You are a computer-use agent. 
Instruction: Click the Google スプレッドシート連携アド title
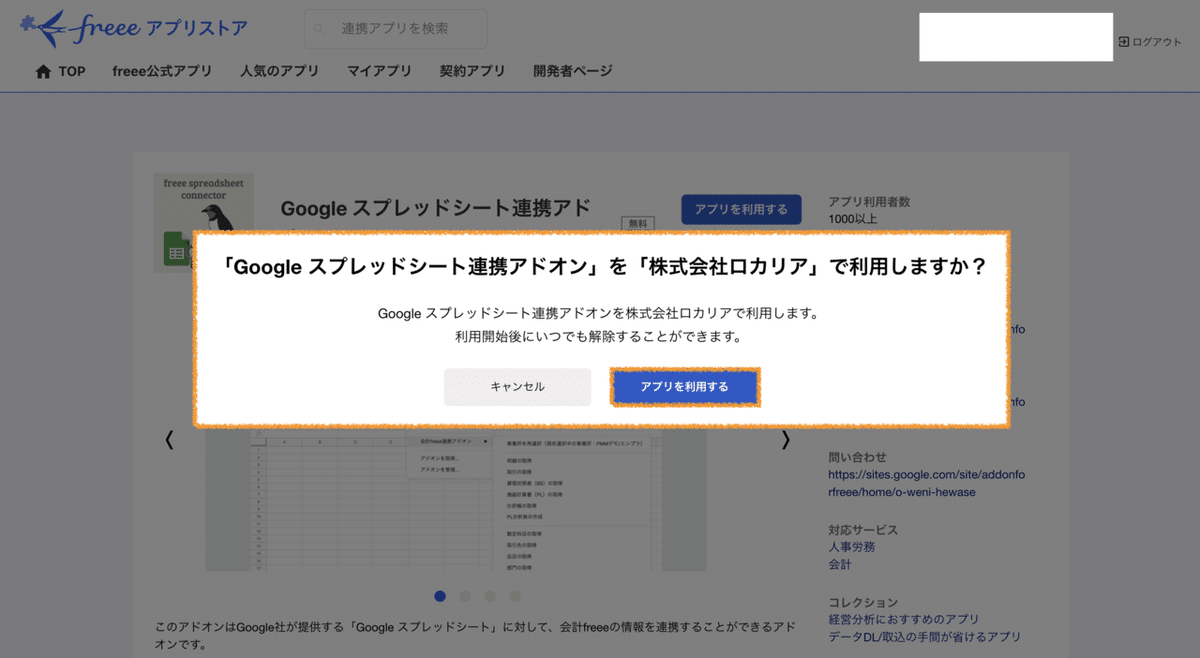point(435,208)
